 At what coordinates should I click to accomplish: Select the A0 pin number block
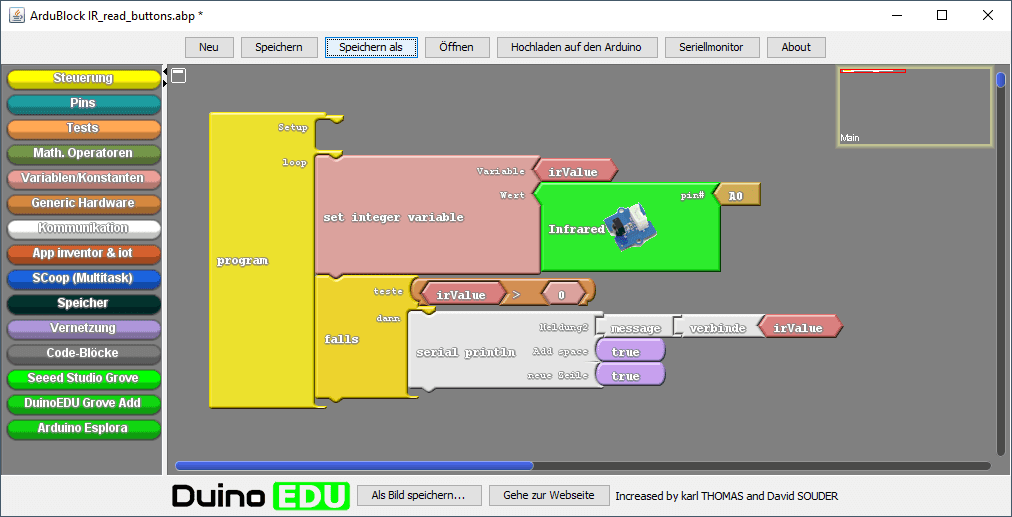739,195
